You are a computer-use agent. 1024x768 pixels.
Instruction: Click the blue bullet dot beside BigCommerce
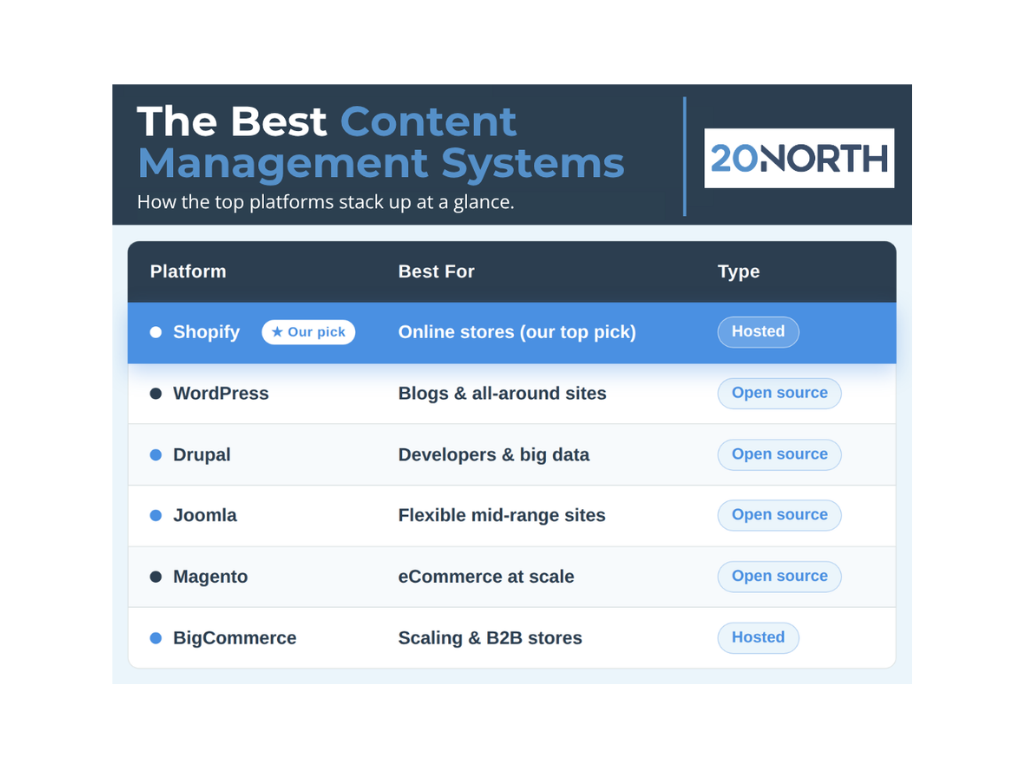[x=155, y=638]
